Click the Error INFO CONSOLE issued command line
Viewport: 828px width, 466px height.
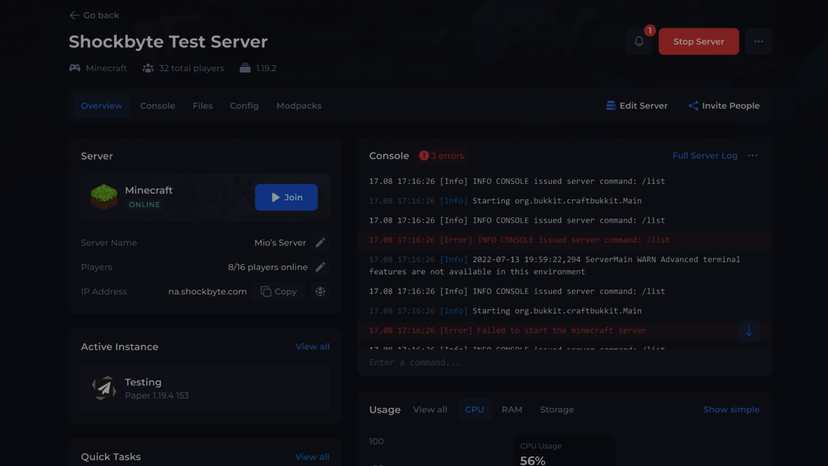coord(564,240)
